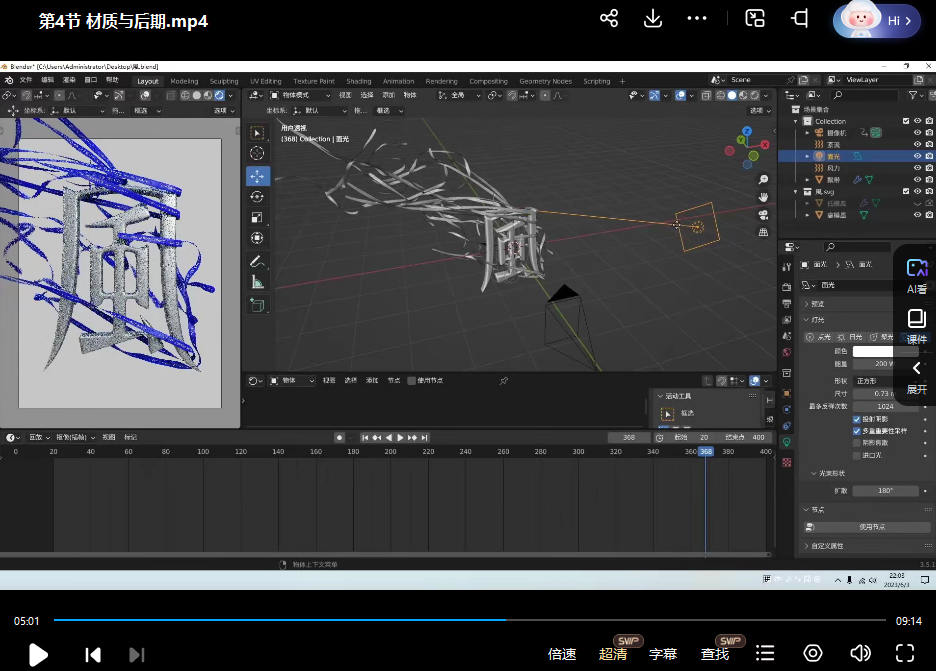Click the white 颜色 light color swatch

[872, 351]
